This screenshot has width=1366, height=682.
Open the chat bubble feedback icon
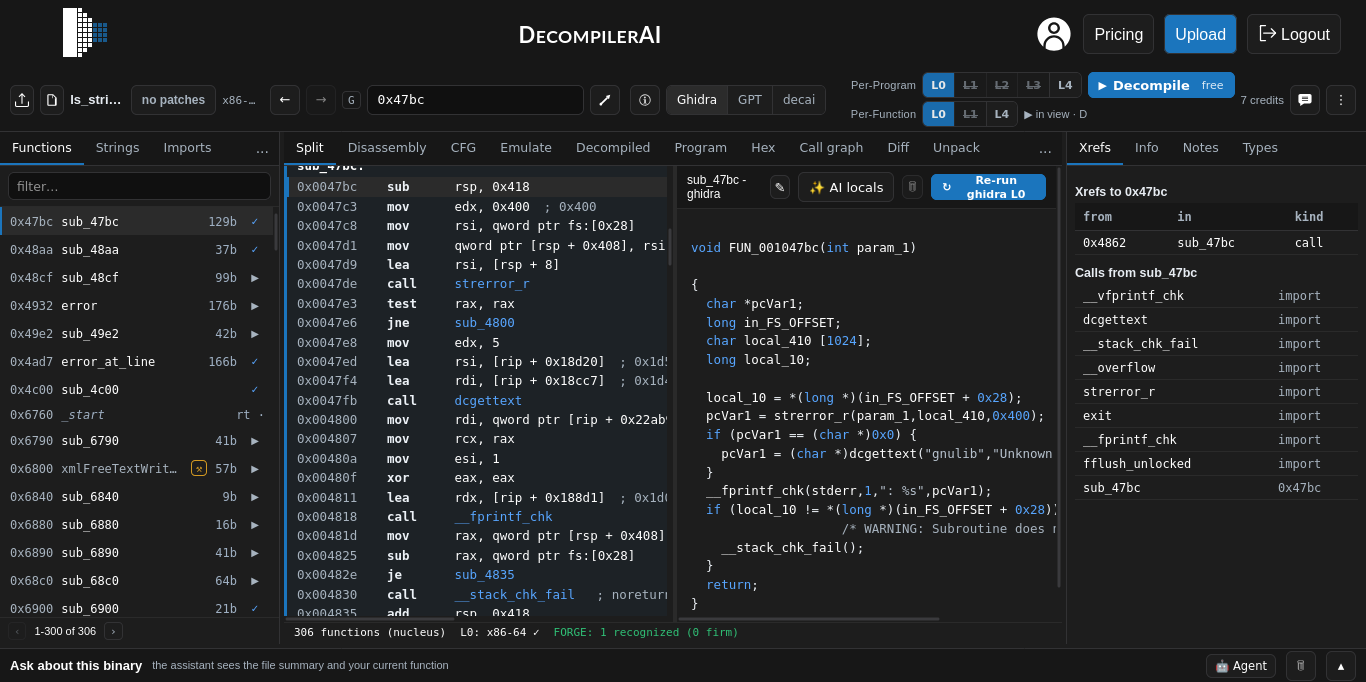point(1305,100)
